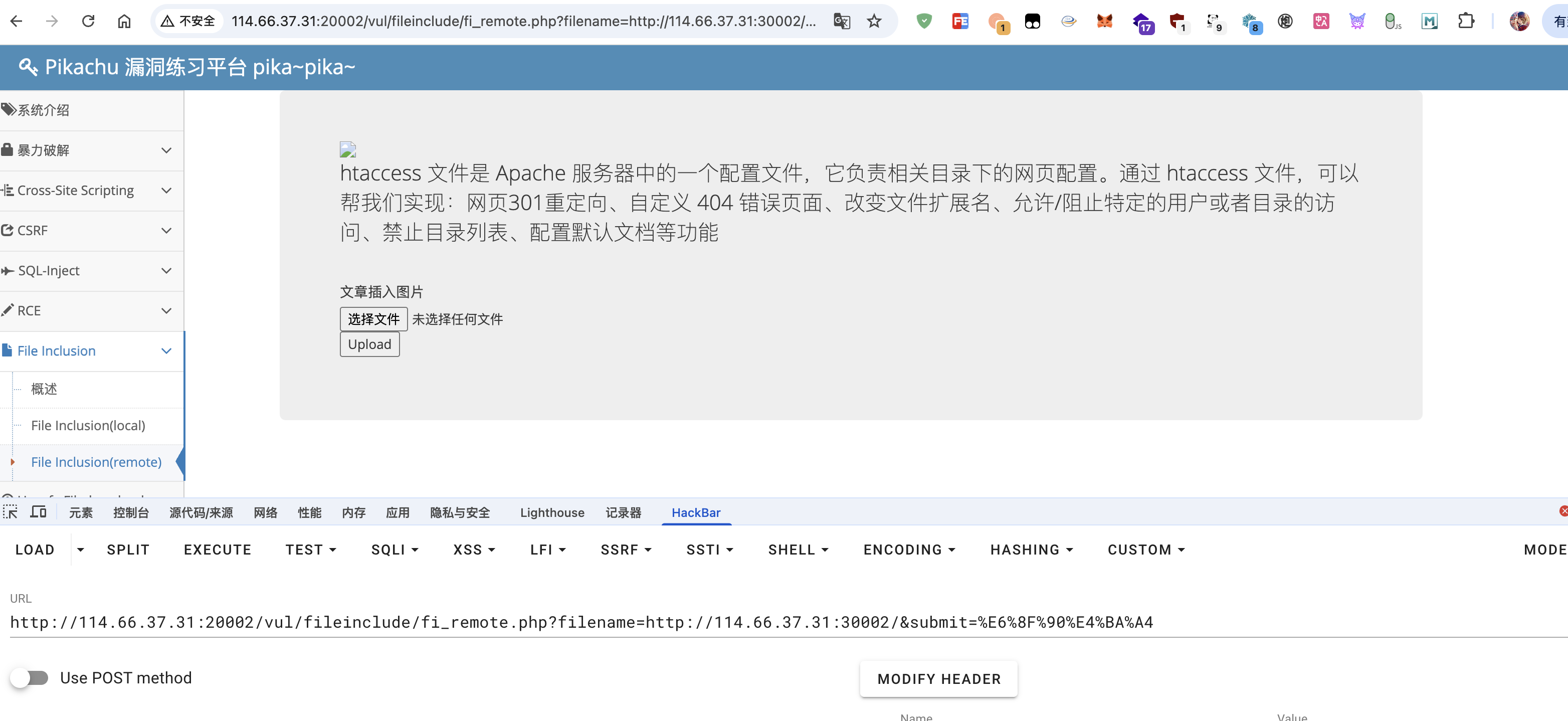Open the LFI dropdown menu
The height and width of the screenshot is (721, 1568).
point(547,550)
